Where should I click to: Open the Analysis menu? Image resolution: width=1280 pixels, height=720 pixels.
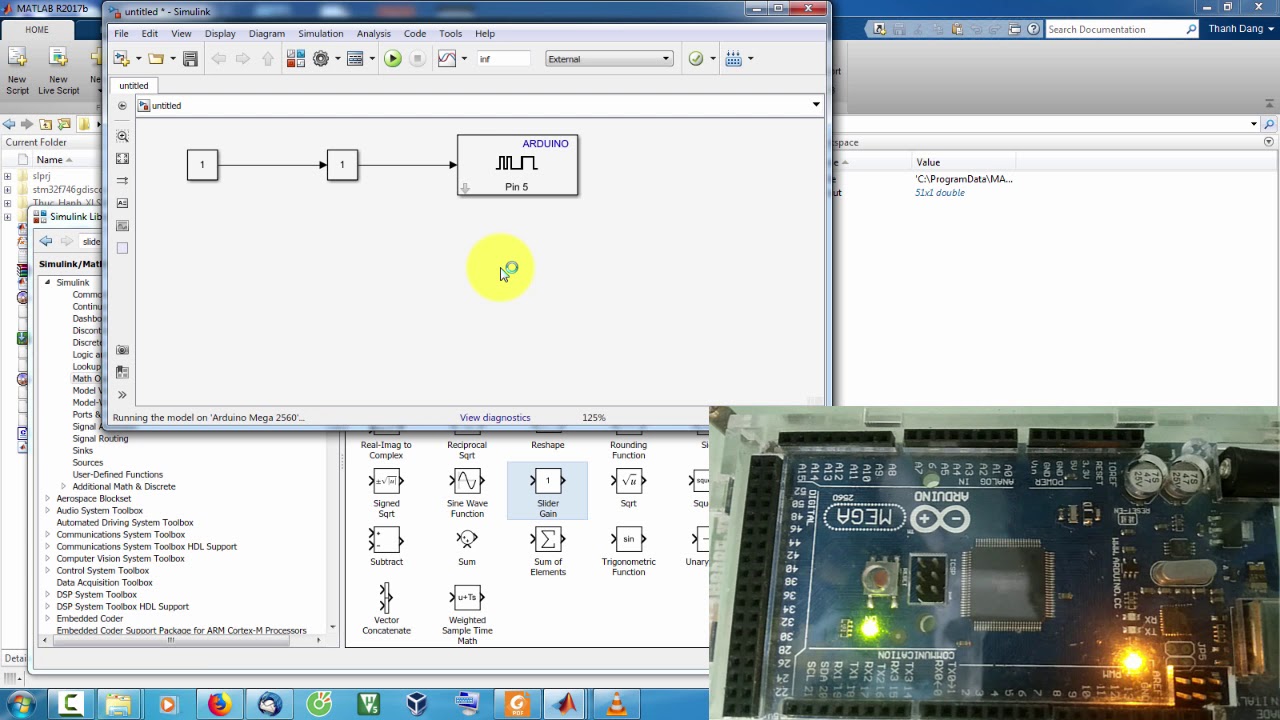[x=374, y=34]
